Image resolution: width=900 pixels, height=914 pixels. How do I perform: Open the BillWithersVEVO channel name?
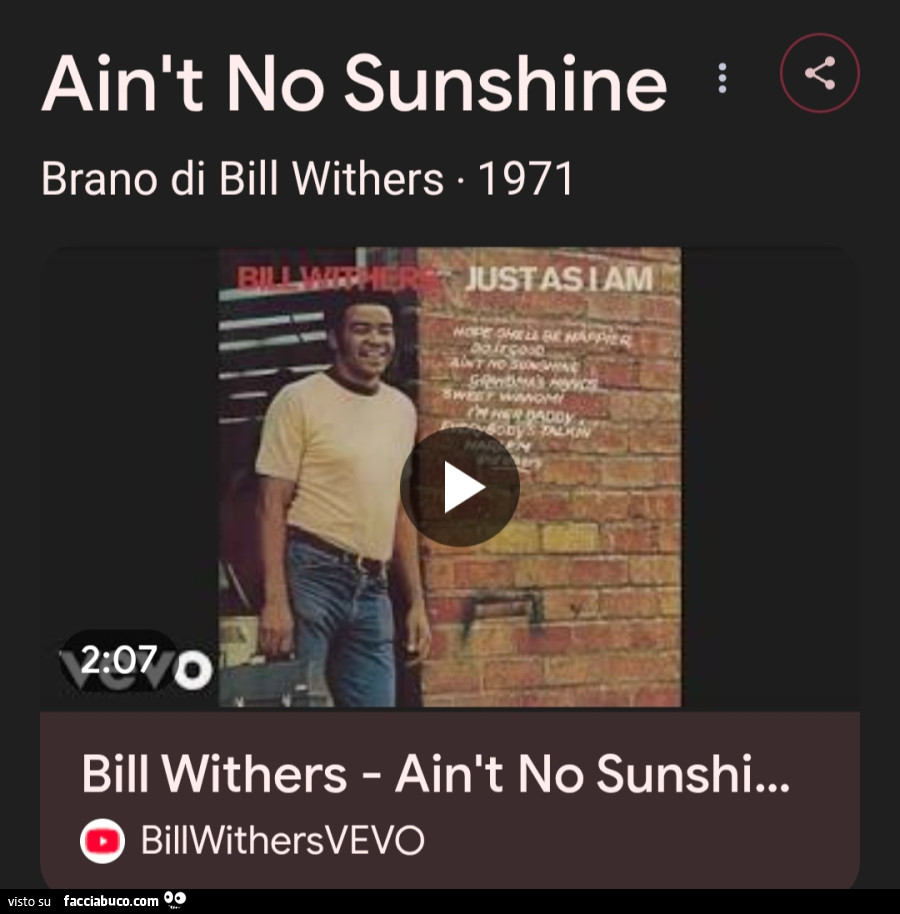coord(283,841)
